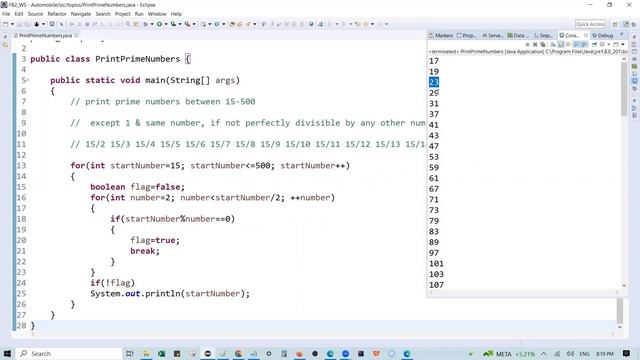The width and height of the screenshot is (640, 360).
Task: Show hidden system tray icons chevron
Action: coord(544,354)
